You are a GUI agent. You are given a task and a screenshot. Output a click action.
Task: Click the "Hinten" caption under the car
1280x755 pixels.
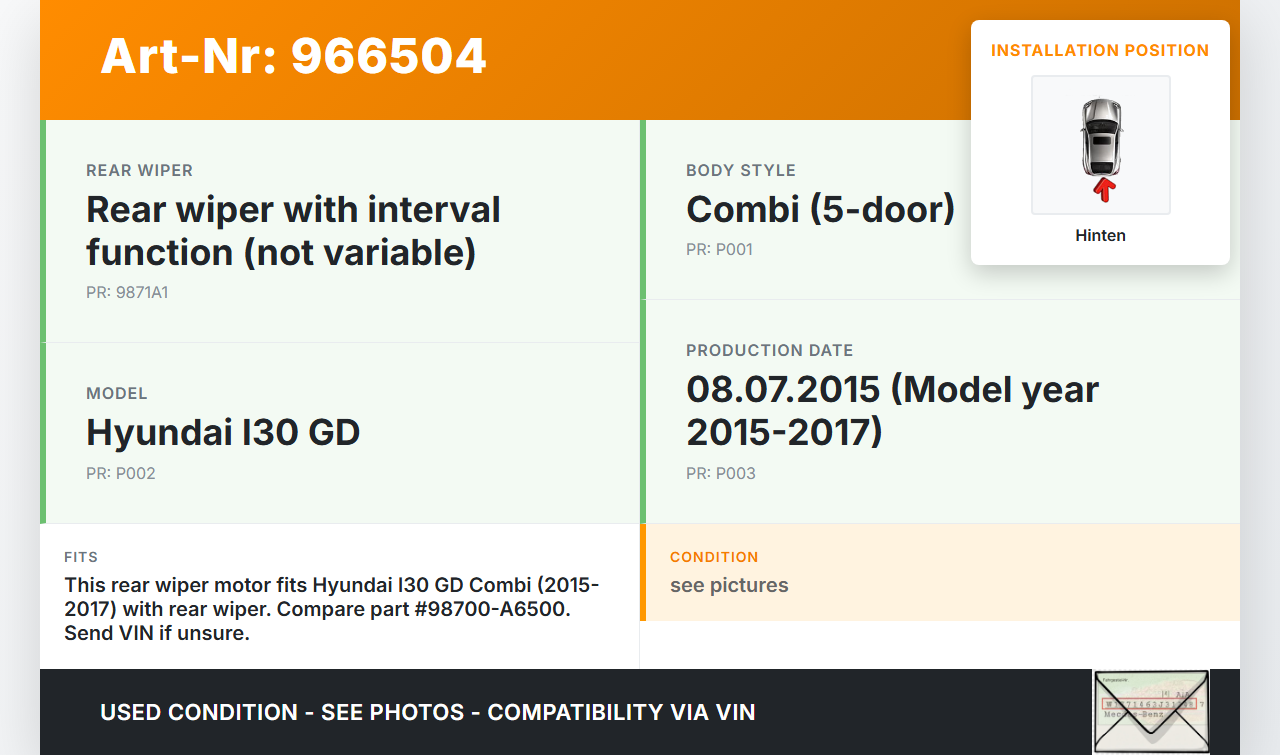coord(1100,236)
